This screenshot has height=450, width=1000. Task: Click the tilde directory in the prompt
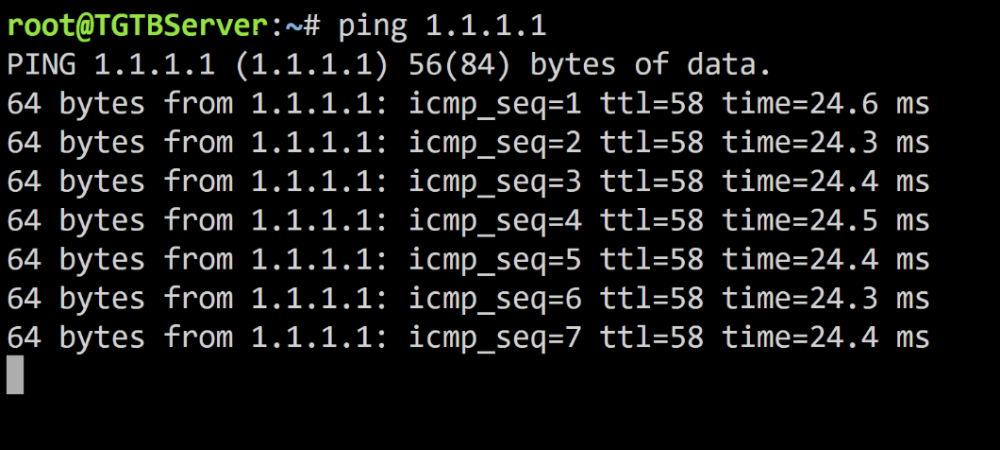293,27
